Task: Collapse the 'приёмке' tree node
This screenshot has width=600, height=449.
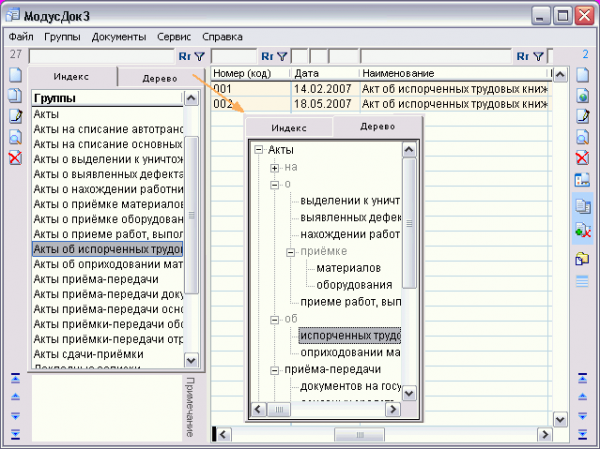Action: point(290,252)
